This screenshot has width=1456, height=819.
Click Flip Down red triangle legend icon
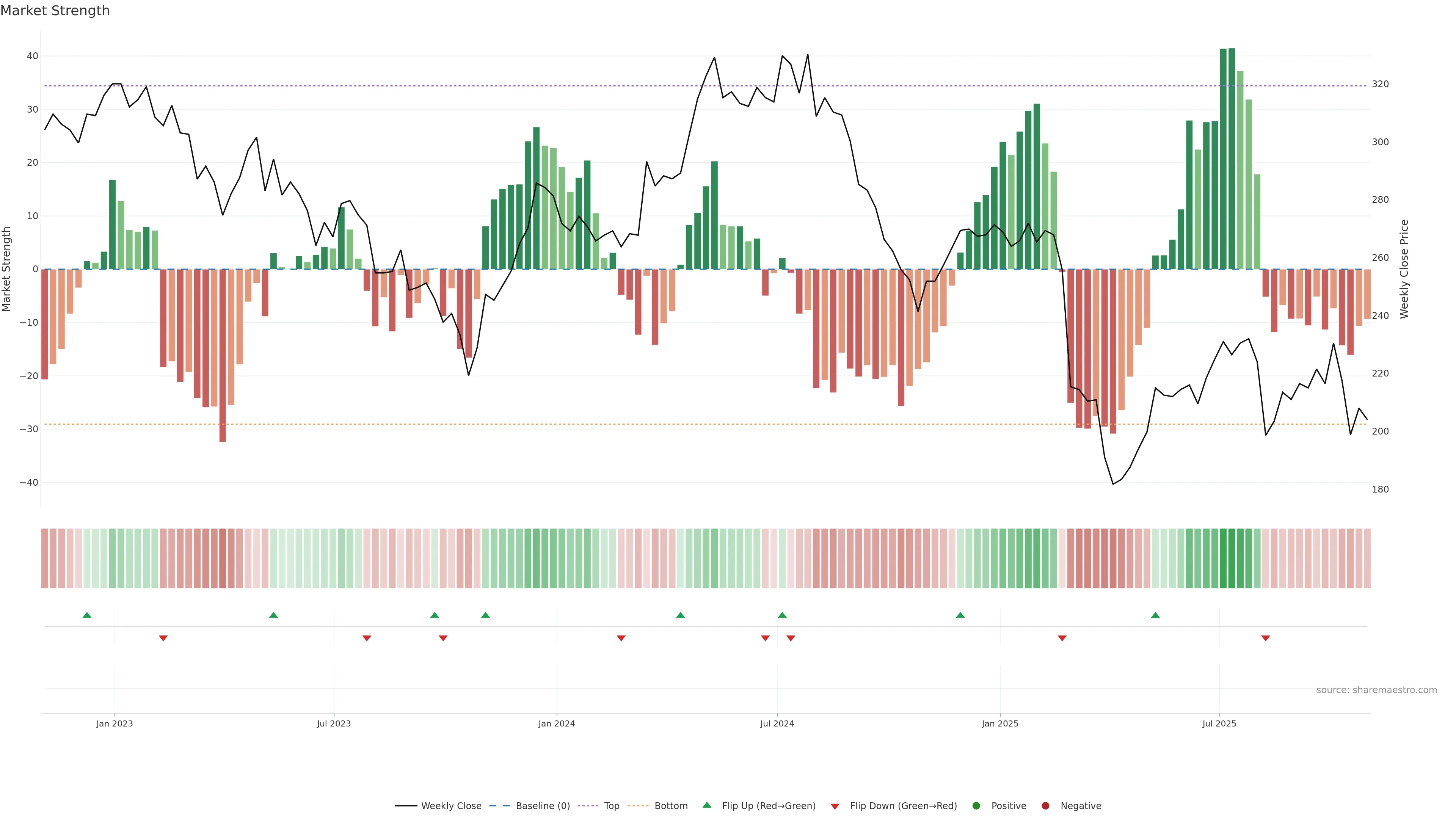835,806
